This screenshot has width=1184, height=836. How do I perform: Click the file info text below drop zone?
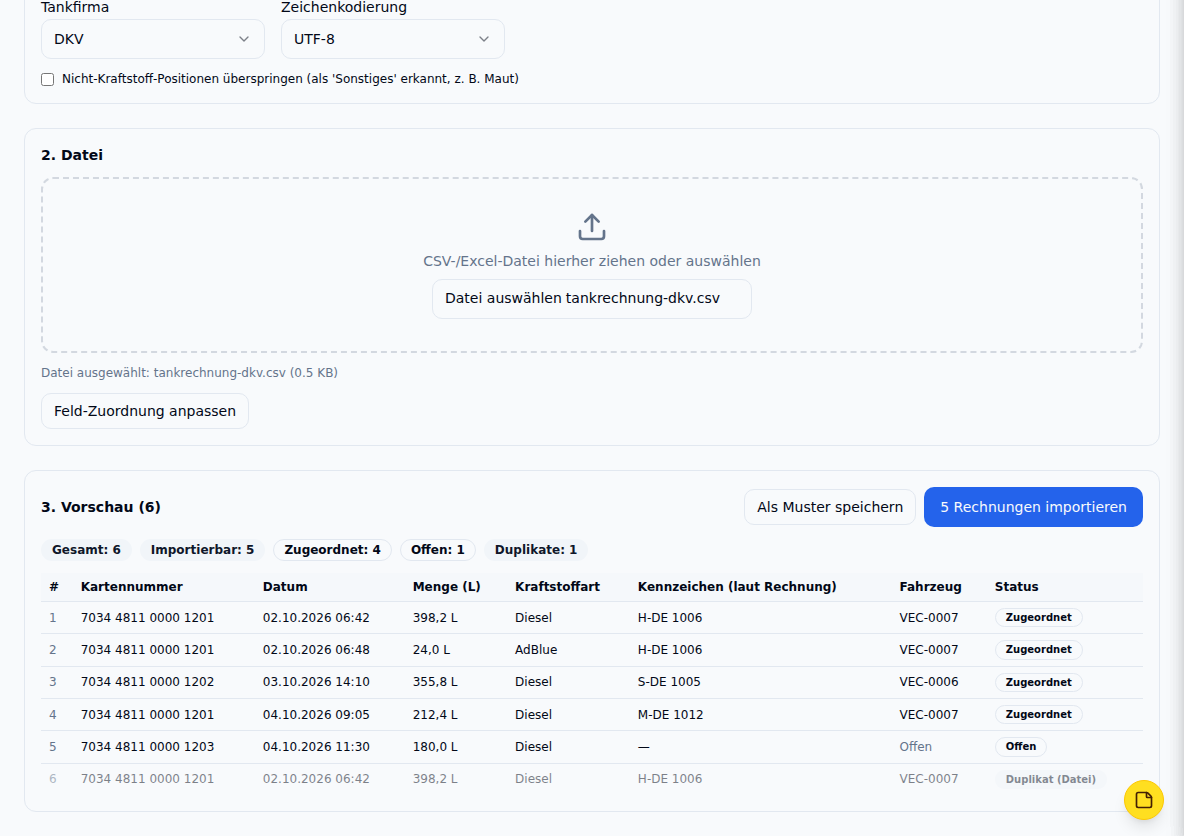pos(190,372)
